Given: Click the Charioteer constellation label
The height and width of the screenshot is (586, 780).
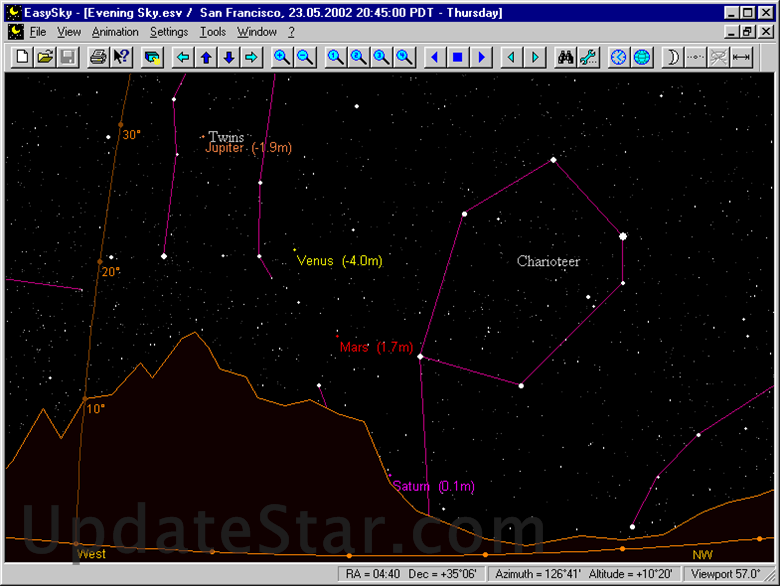Looking at the screenshot, I should coord(548,262).
